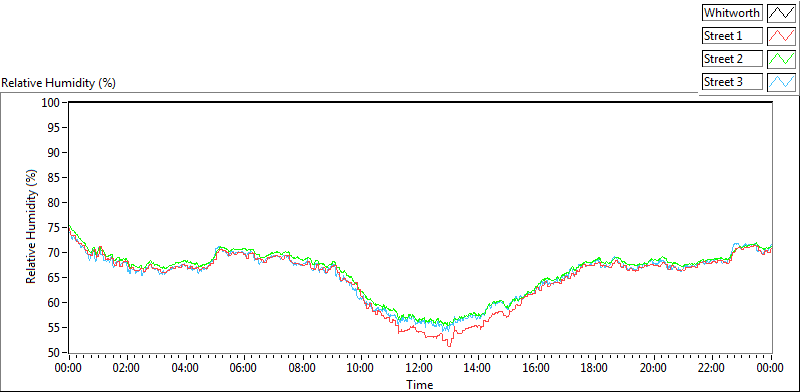This screenshot has height=392, width=800.
Task: Click the 70 value on the Y axis
Action: 55,253
